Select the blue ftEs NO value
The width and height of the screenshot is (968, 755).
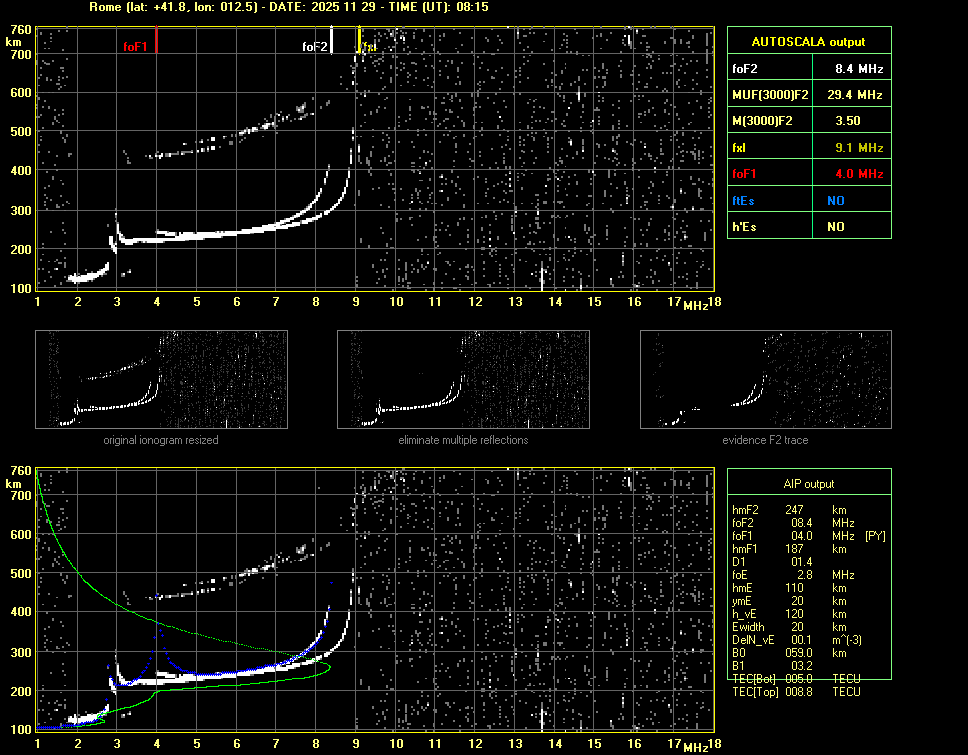pos(835,200)
